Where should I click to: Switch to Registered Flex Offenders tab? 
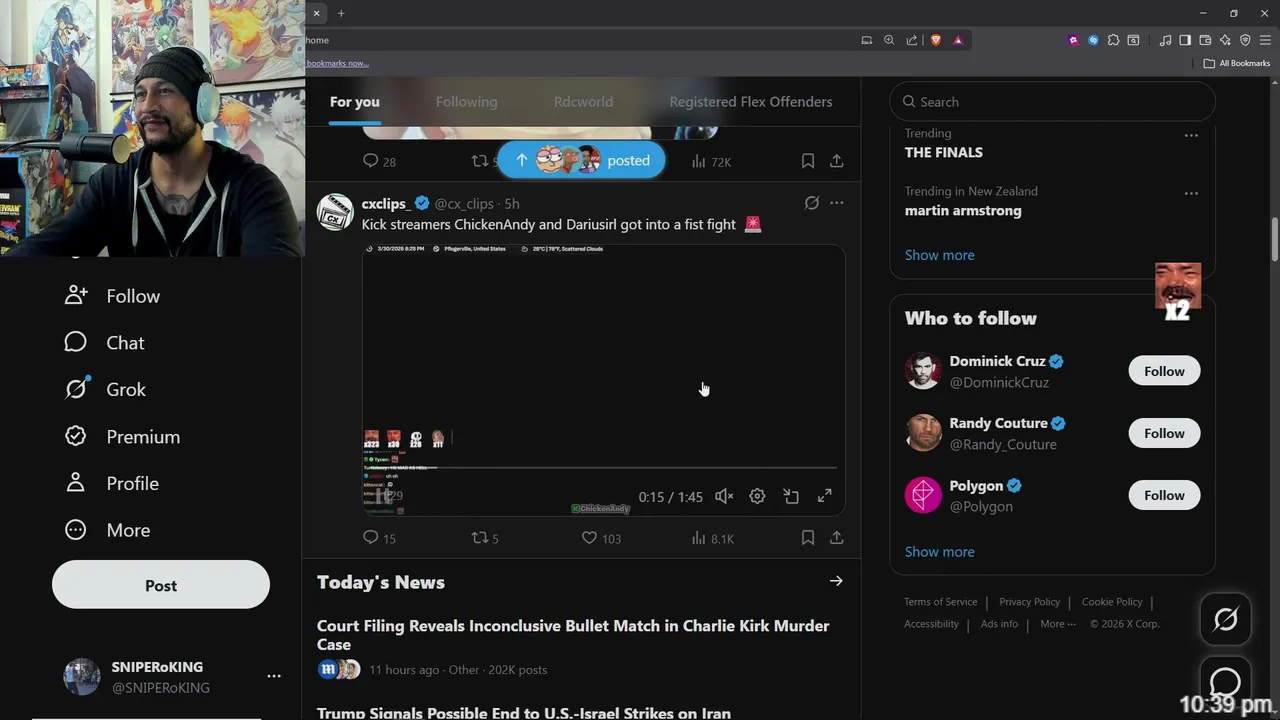[751, 102]
